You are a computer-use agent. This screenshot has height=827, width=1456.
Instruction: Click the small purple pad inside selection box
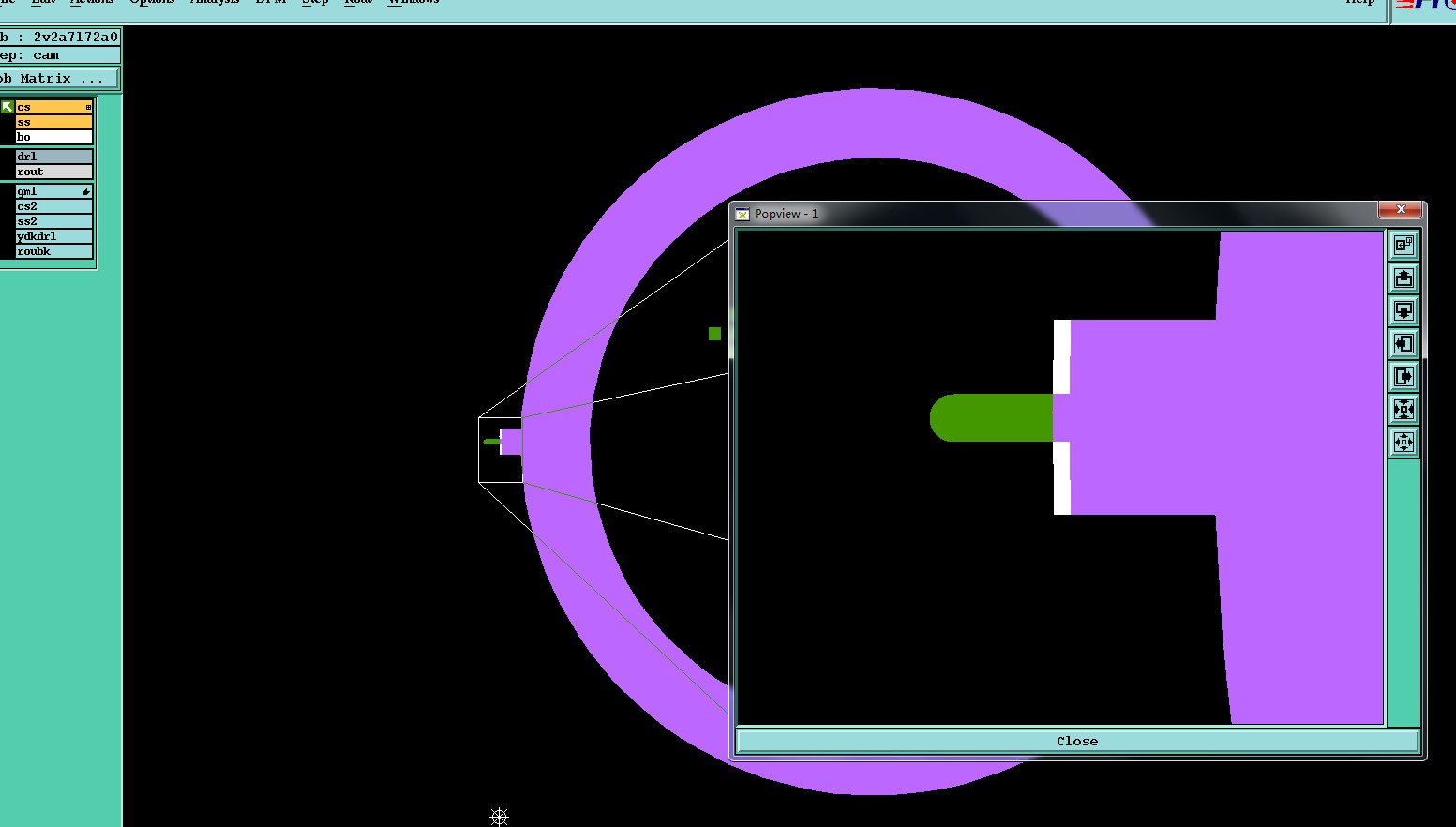(x=511, y=442)
